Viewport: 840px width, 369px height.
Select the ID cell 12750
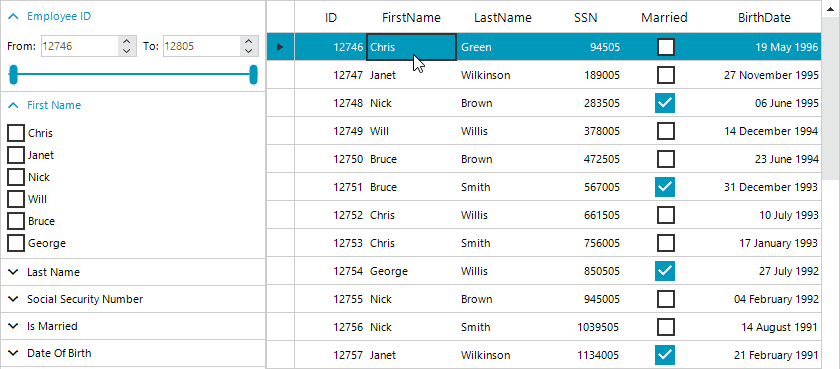[x=331, y=159]
